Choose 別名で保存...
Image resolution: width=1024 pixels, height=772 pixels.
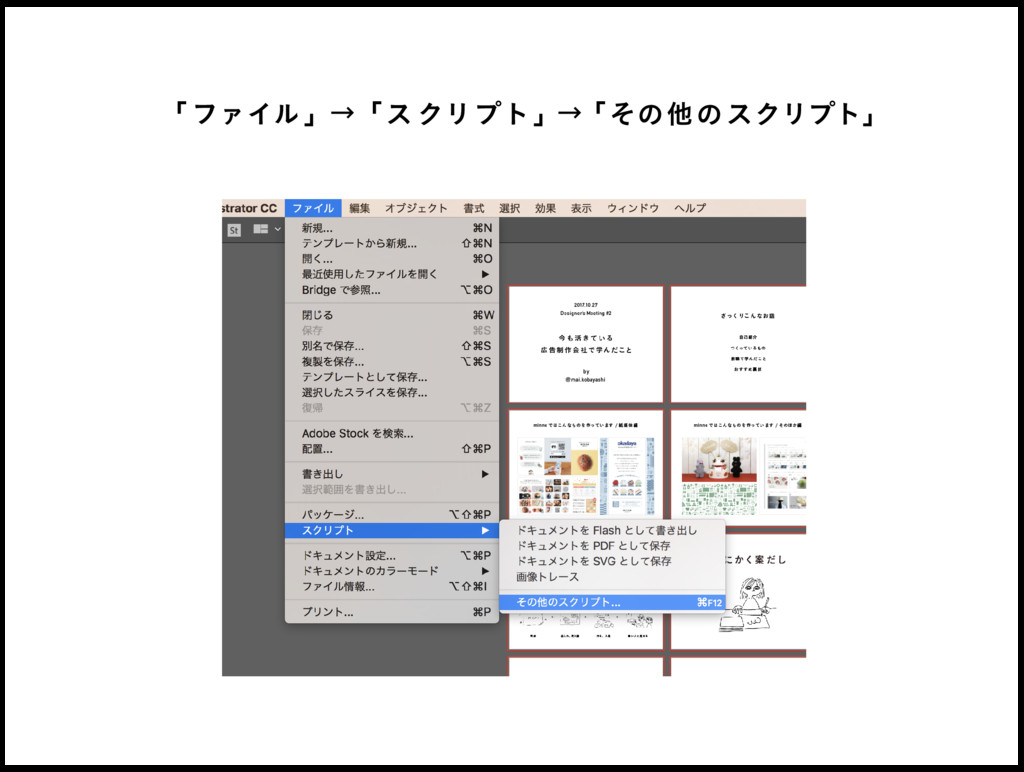click(x=392, y=346)
